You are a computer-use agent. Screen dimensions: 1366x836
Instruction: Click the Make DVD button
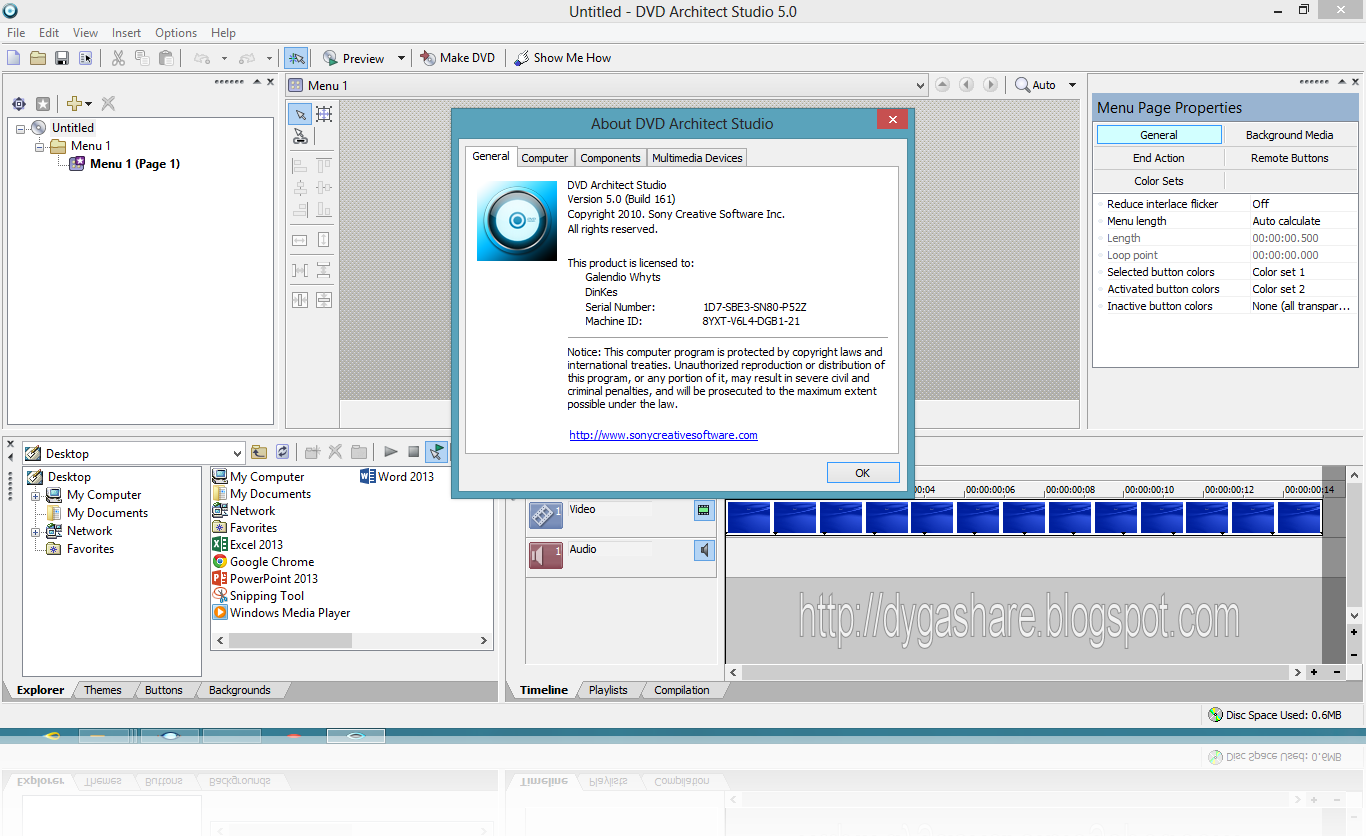[458, 58]
